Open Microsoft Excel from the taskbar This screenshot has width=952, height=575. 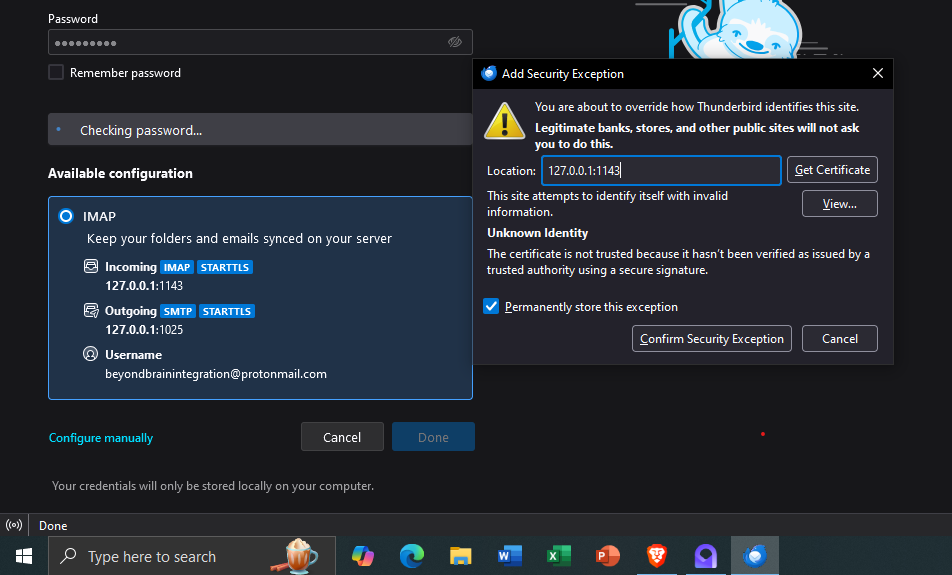(559, 556)
